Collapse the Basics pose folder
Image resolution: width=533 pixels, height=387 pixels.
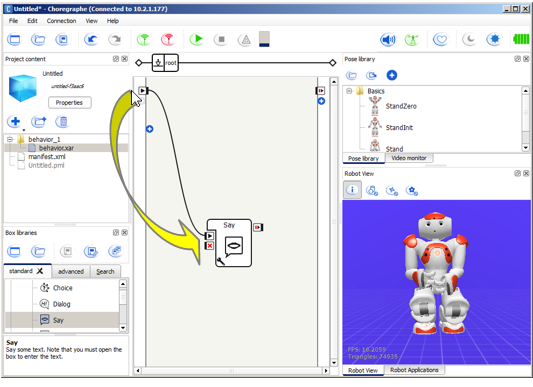point(349,91)
